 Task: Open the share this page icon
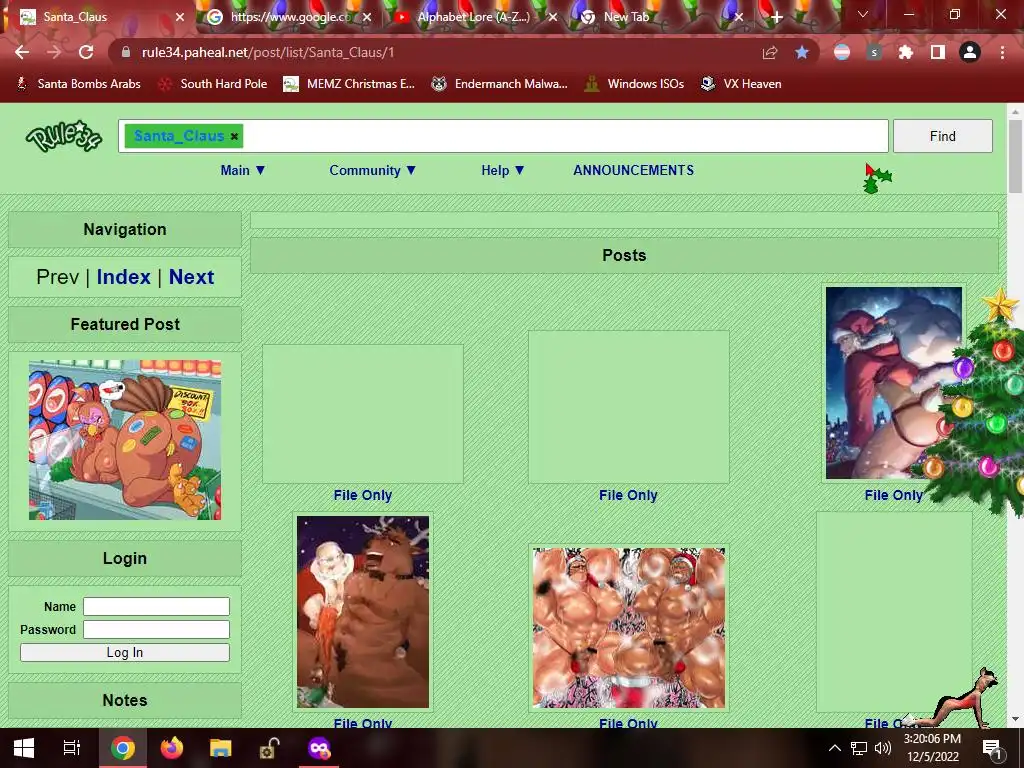pyautogui.click(x=770, y=52)
